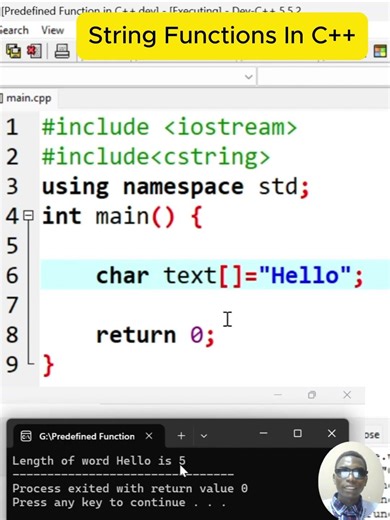The height and width of the screenshot is (520, 390).
Task: Open a new terminal tab with plus
Action: pos(181,436)
